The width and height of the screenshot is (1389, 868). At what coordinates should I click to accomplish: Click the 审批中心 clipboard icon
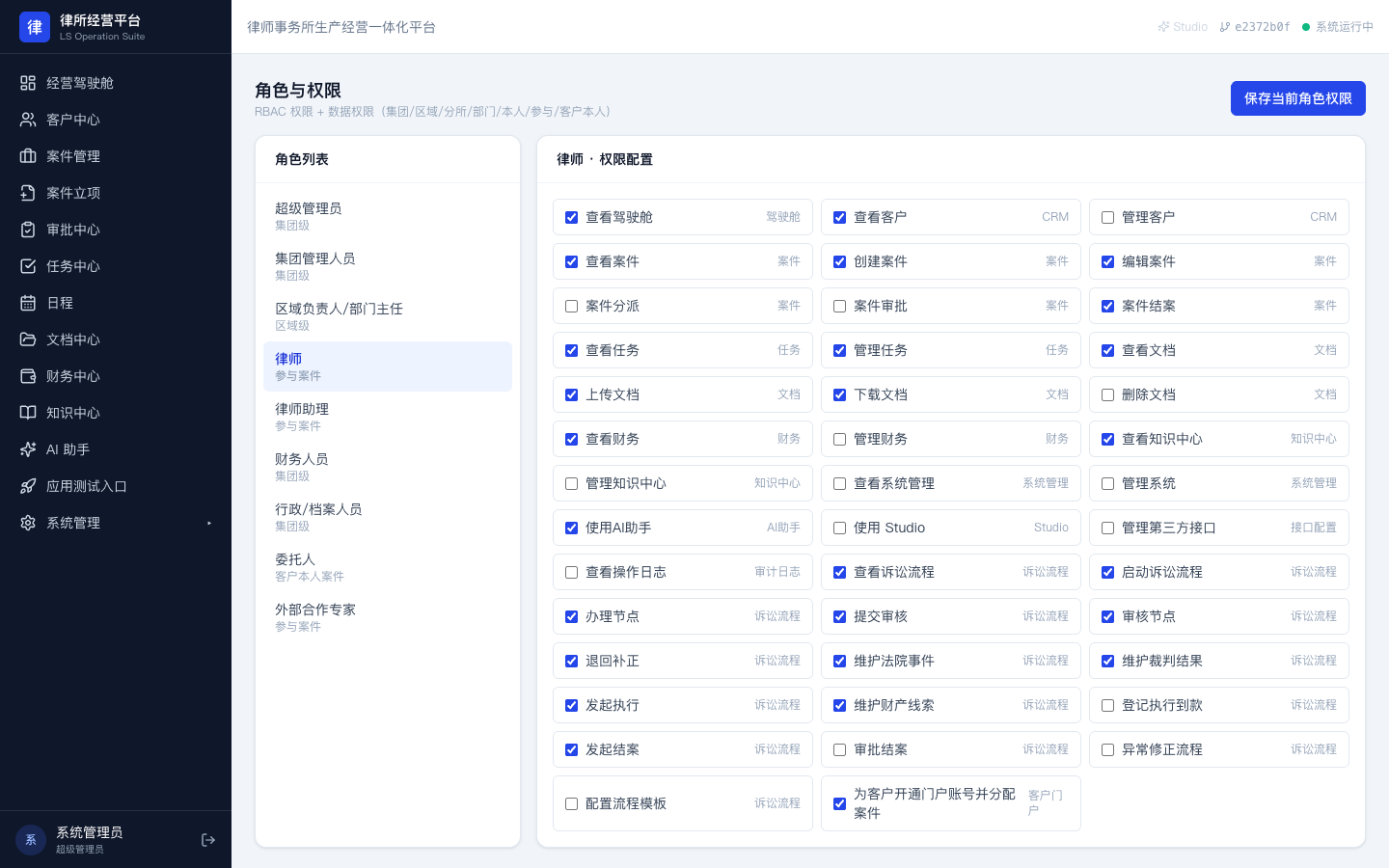point(28,230)
